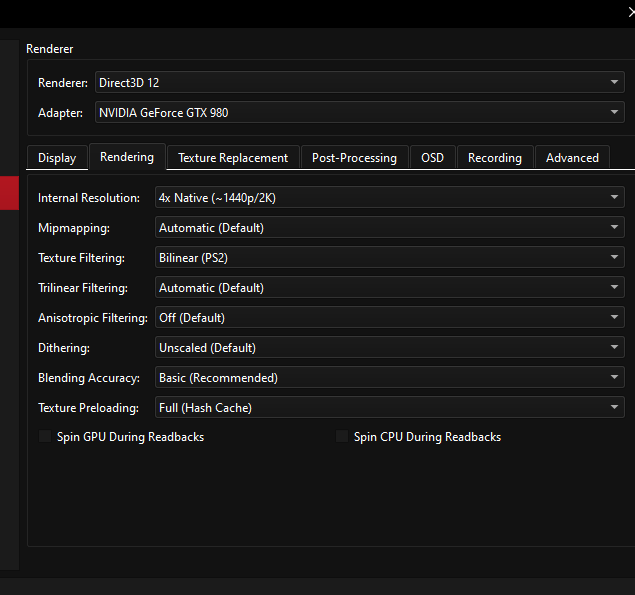The image size is (635, 595).
Task: Select the red highlighted sidebar category
Action: coord(9,193)
